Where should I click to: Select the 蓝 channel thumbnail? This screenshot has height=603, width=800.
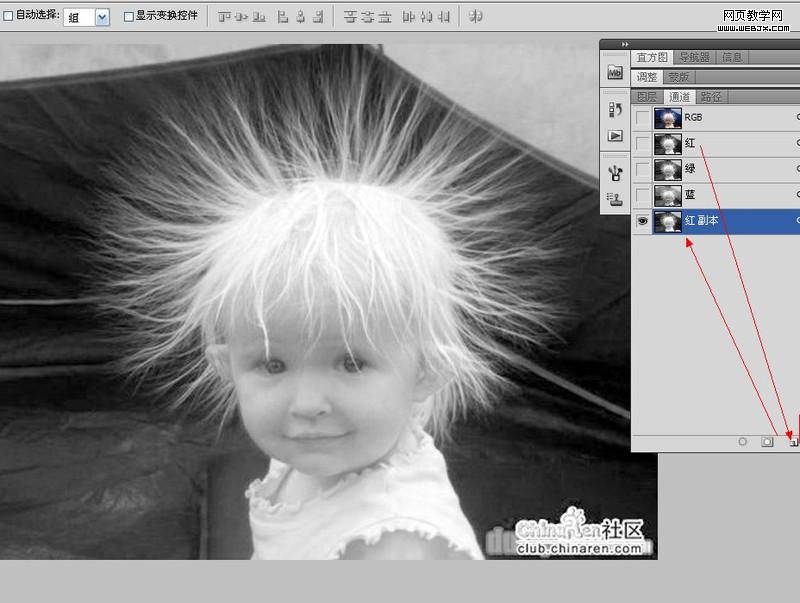click(667, 195)
